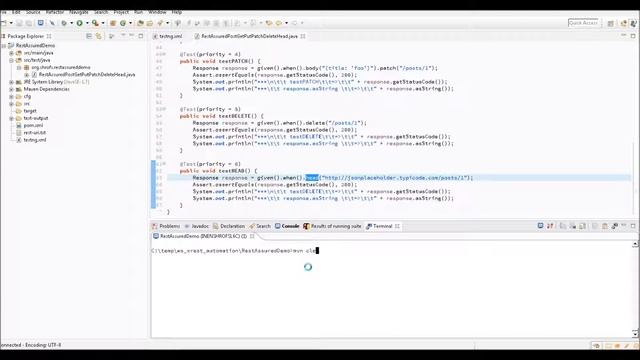Screen dimensions: 640x360
Task: Open the Refactor menu
Action: [x=55, y=12]
